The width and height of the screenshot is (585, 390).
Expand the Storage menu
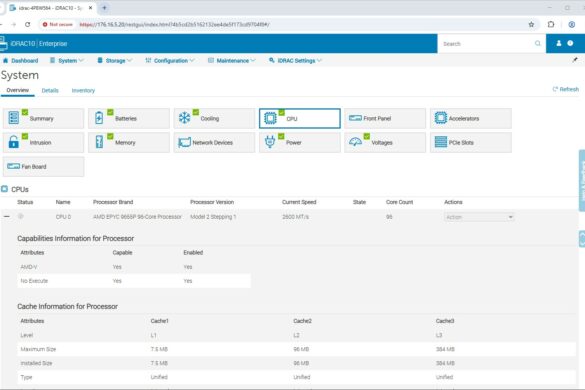pos(115,60)
